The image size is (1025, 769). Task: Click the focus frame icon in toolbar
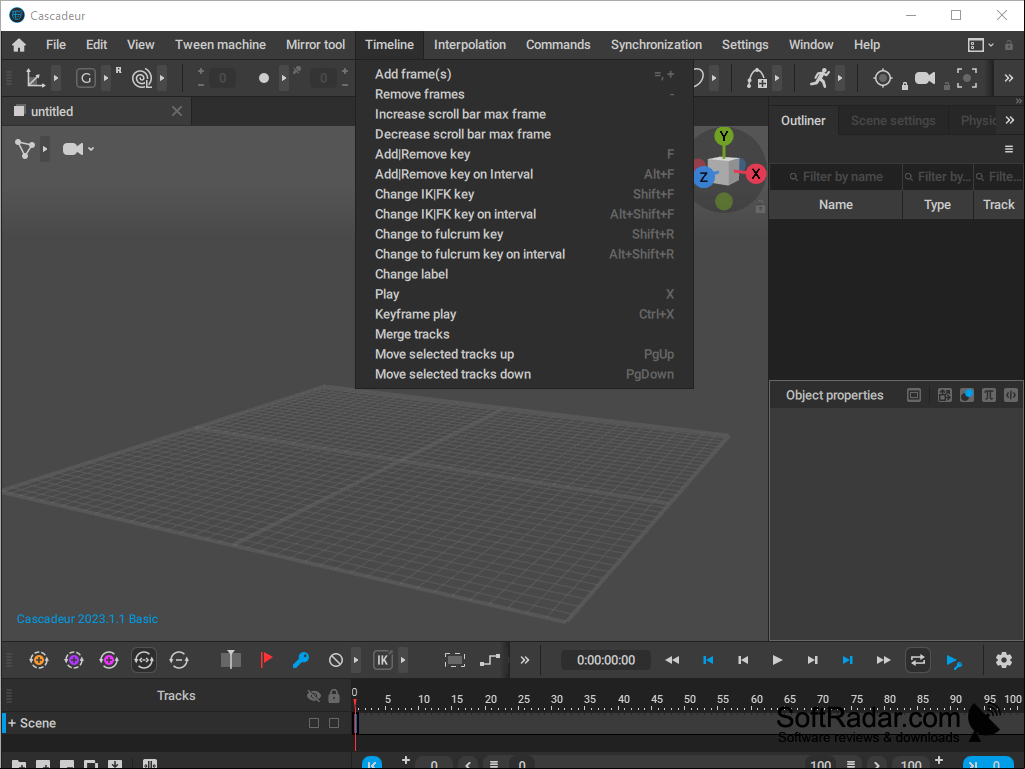pos(967,78)
